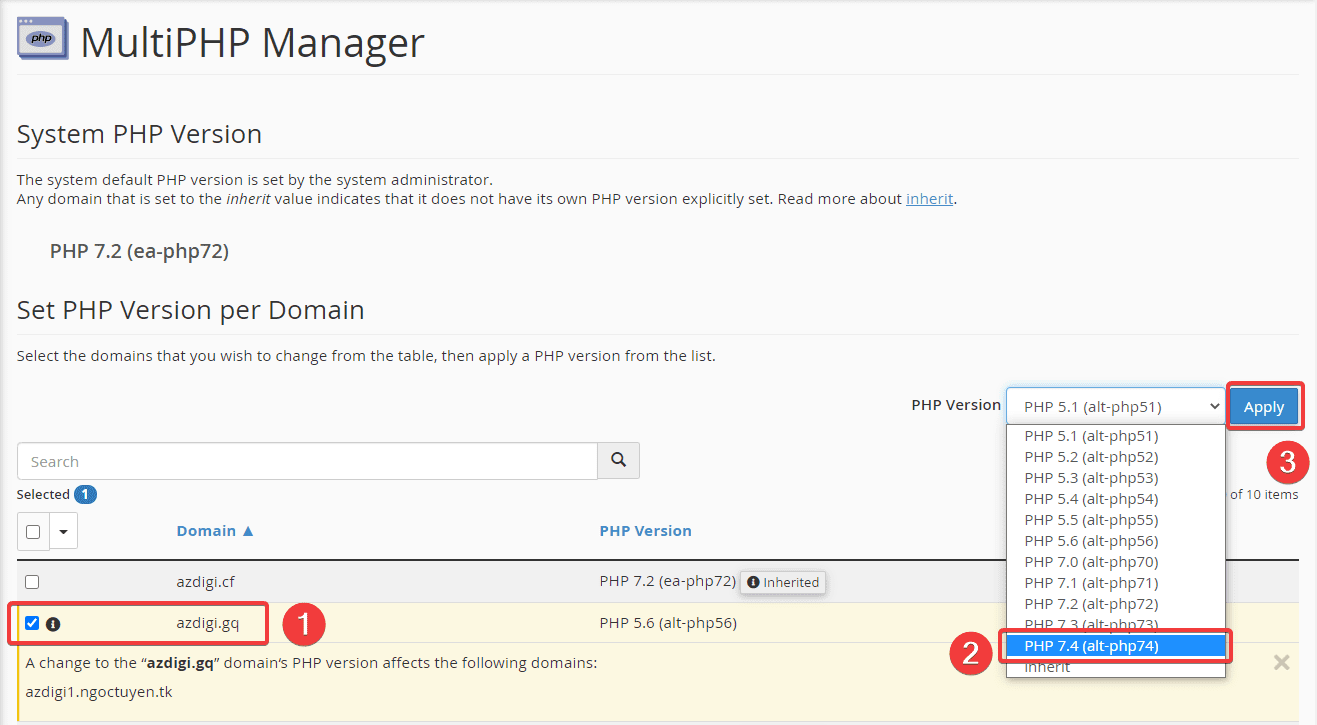Screen dimensions: 1317x725
Task: Click the Inherited info badge for azdigi.cf
Action: 783,582
